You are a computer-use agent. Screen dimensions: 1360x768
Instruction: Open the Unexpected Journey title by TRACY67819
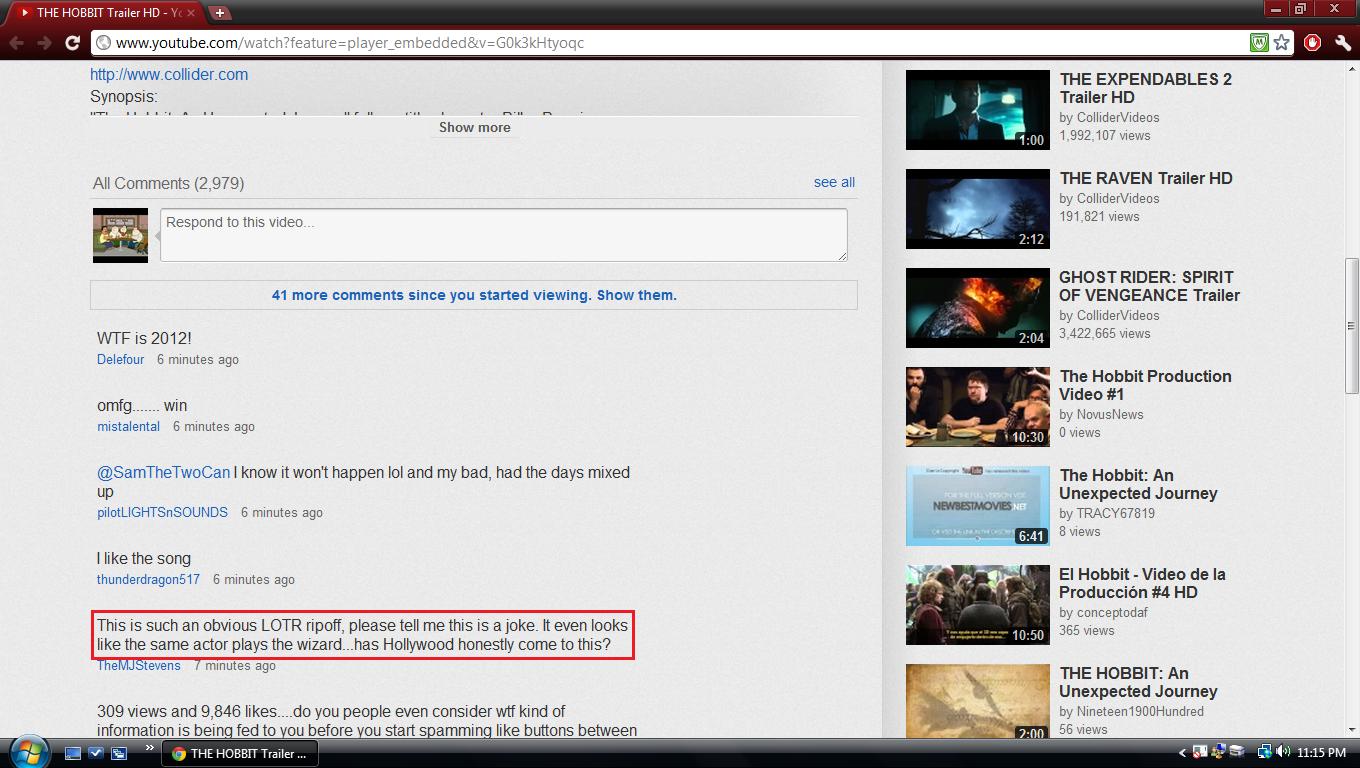(x=1139, y=484)
